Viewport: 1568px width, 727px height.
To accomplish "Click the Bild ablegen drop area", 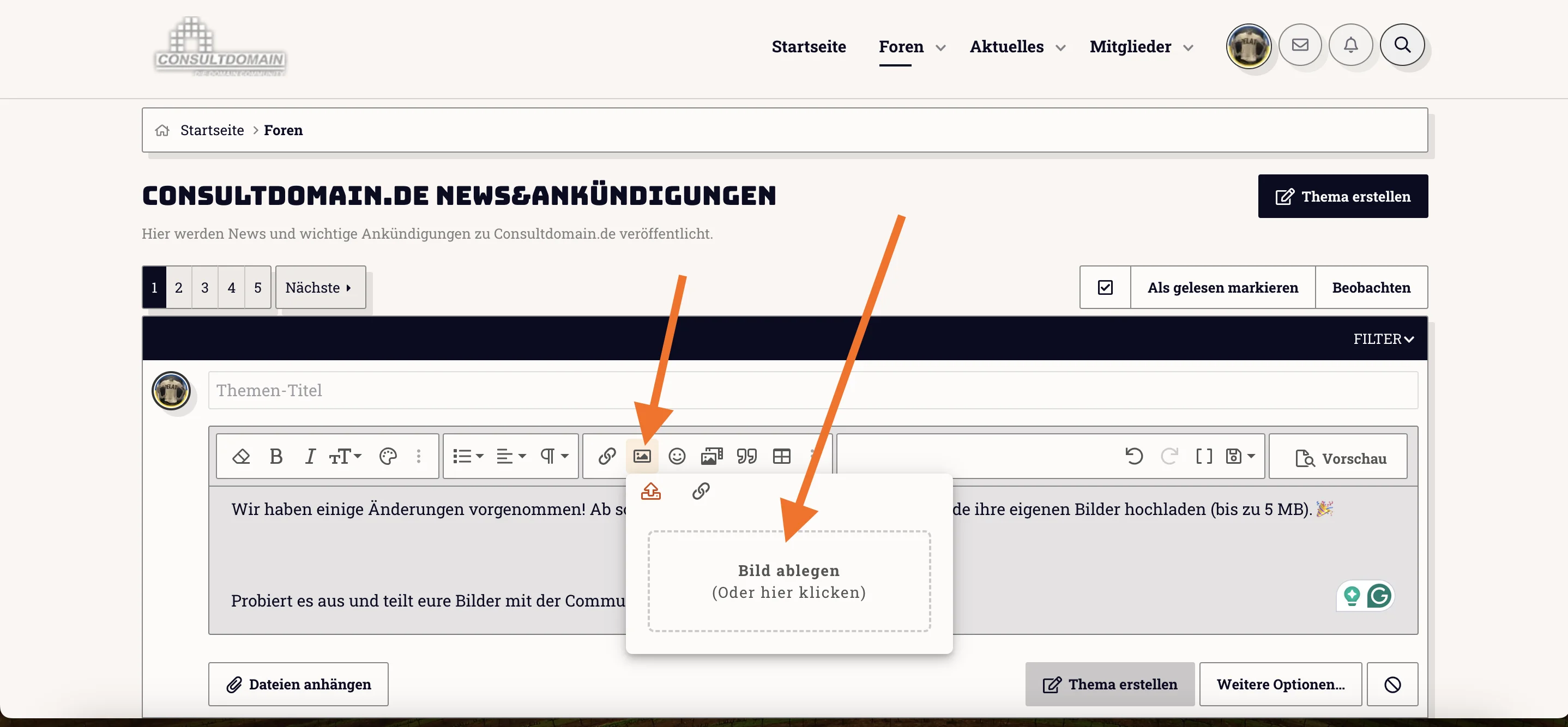I will pyautogui.click(x=789, y=581).
